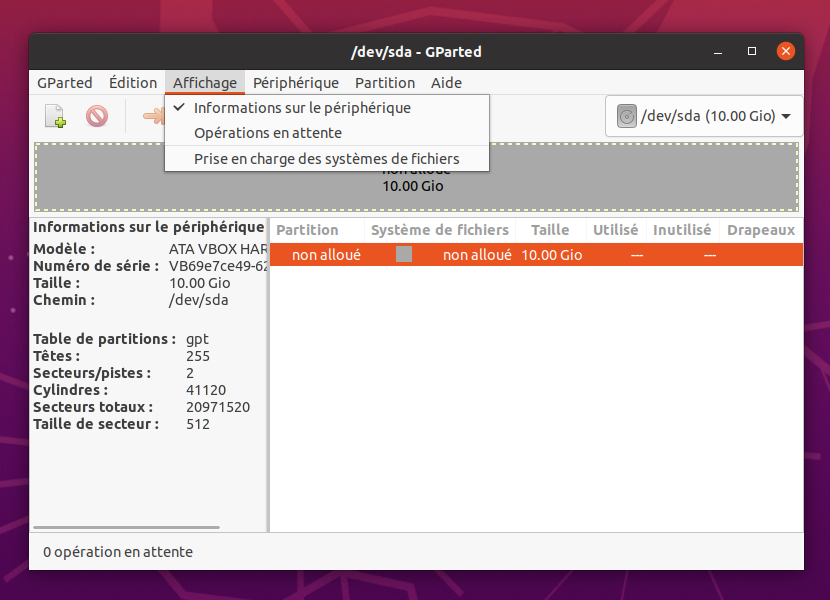Click the disk icon in device selector
Image resolution: width=830 pixels, height=600 pixels.
(626, 116)
